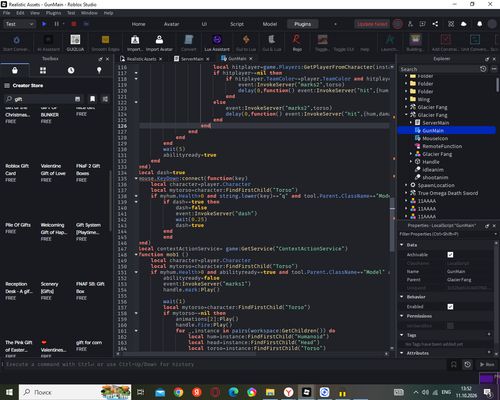Image resolution: width=500 pixels, height=400 pixels.
Task: Open the notifications bell icon
Action: tap(479, 24)
